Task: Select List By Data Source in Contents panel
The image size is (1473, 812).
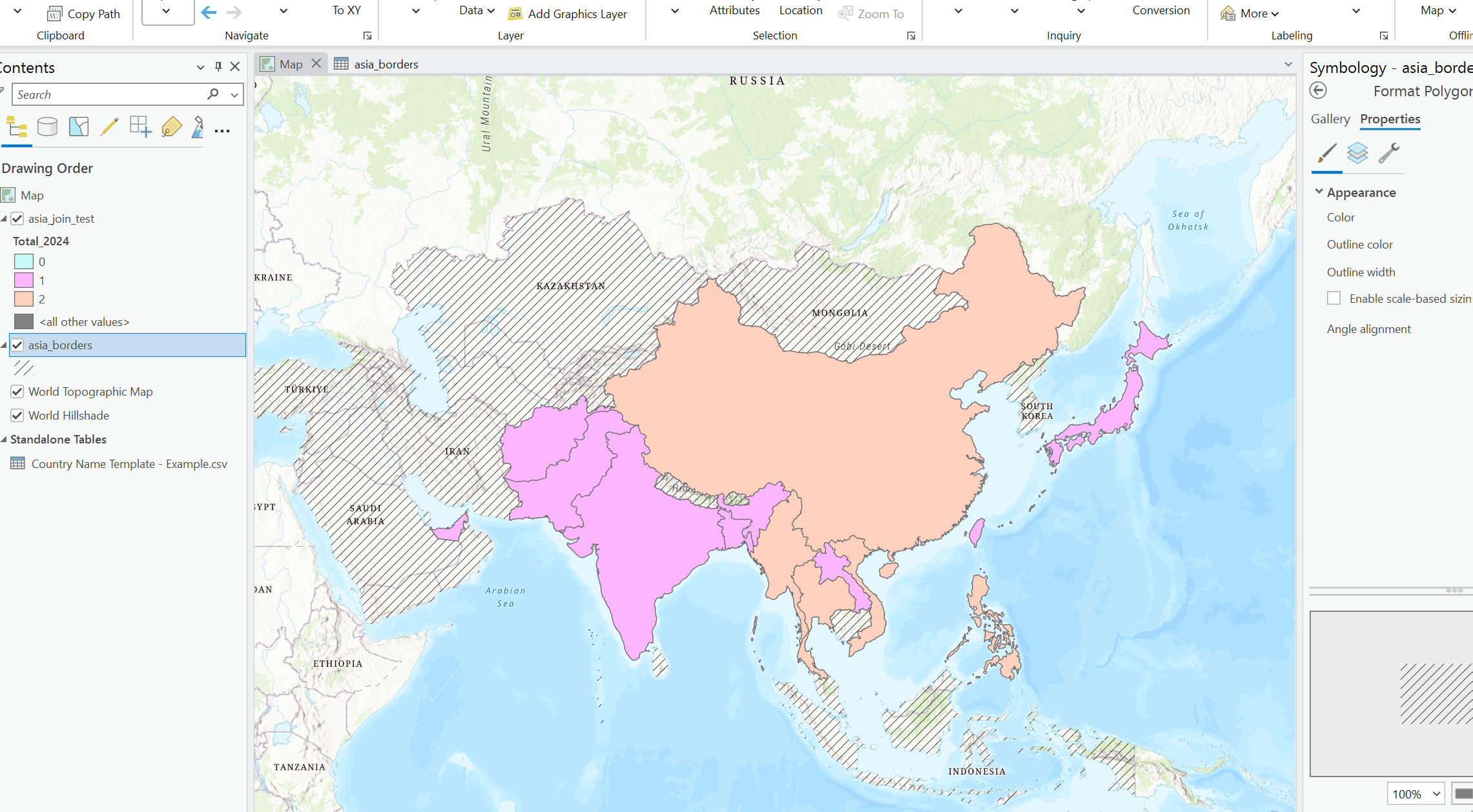Action: tap(48, 127)
